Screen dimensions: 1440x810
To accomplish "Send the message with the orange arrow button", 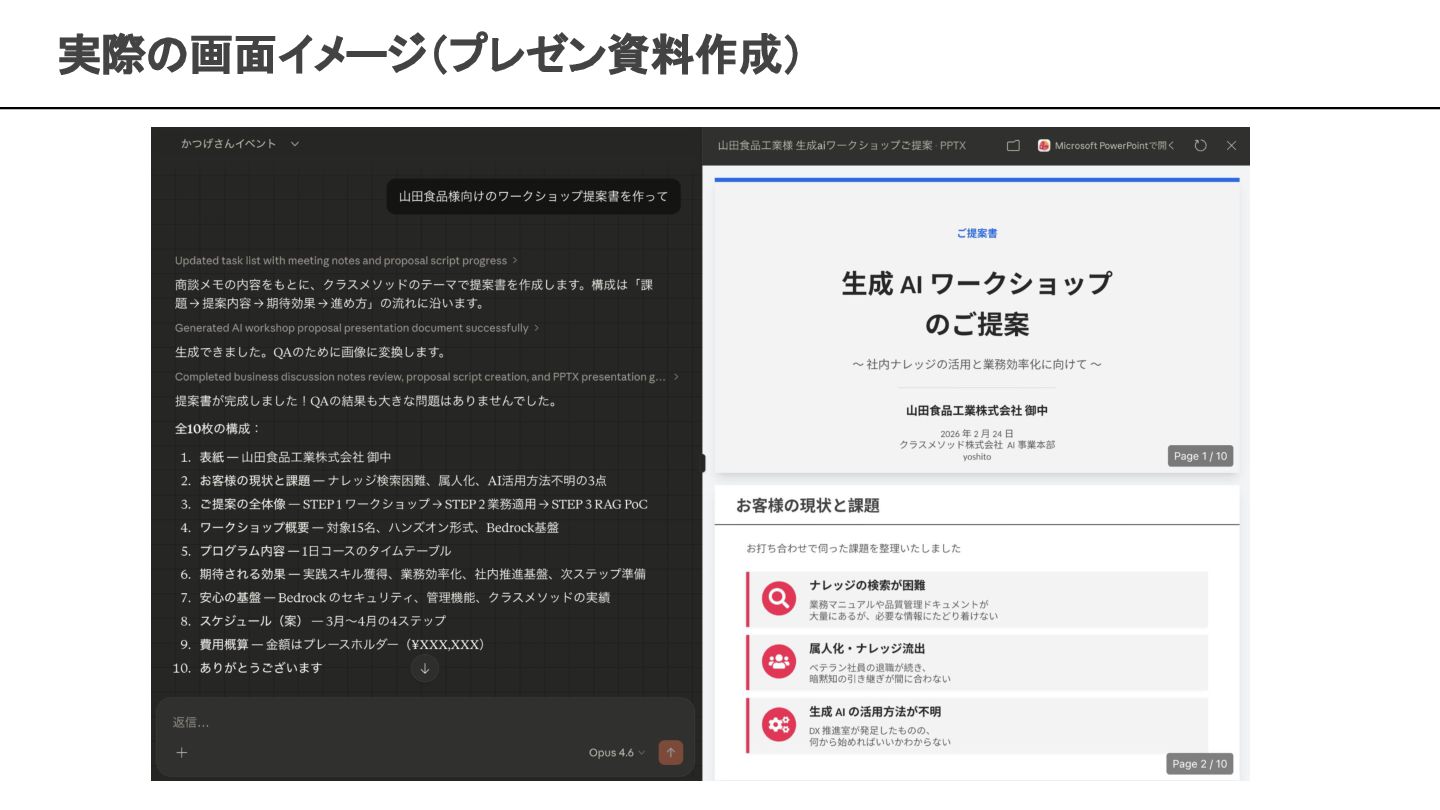I will click(x=671, y=753).
